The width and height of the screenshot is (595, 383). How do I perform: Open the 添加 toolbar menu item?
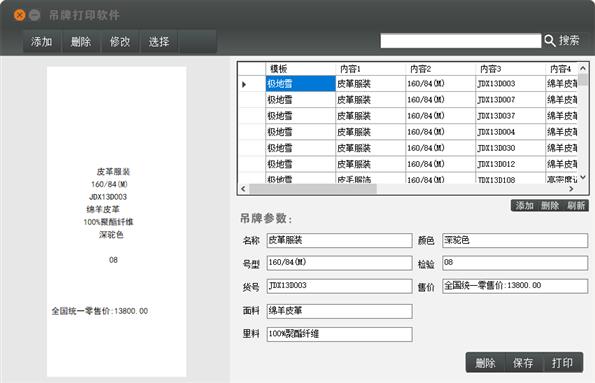pos(42,41)
